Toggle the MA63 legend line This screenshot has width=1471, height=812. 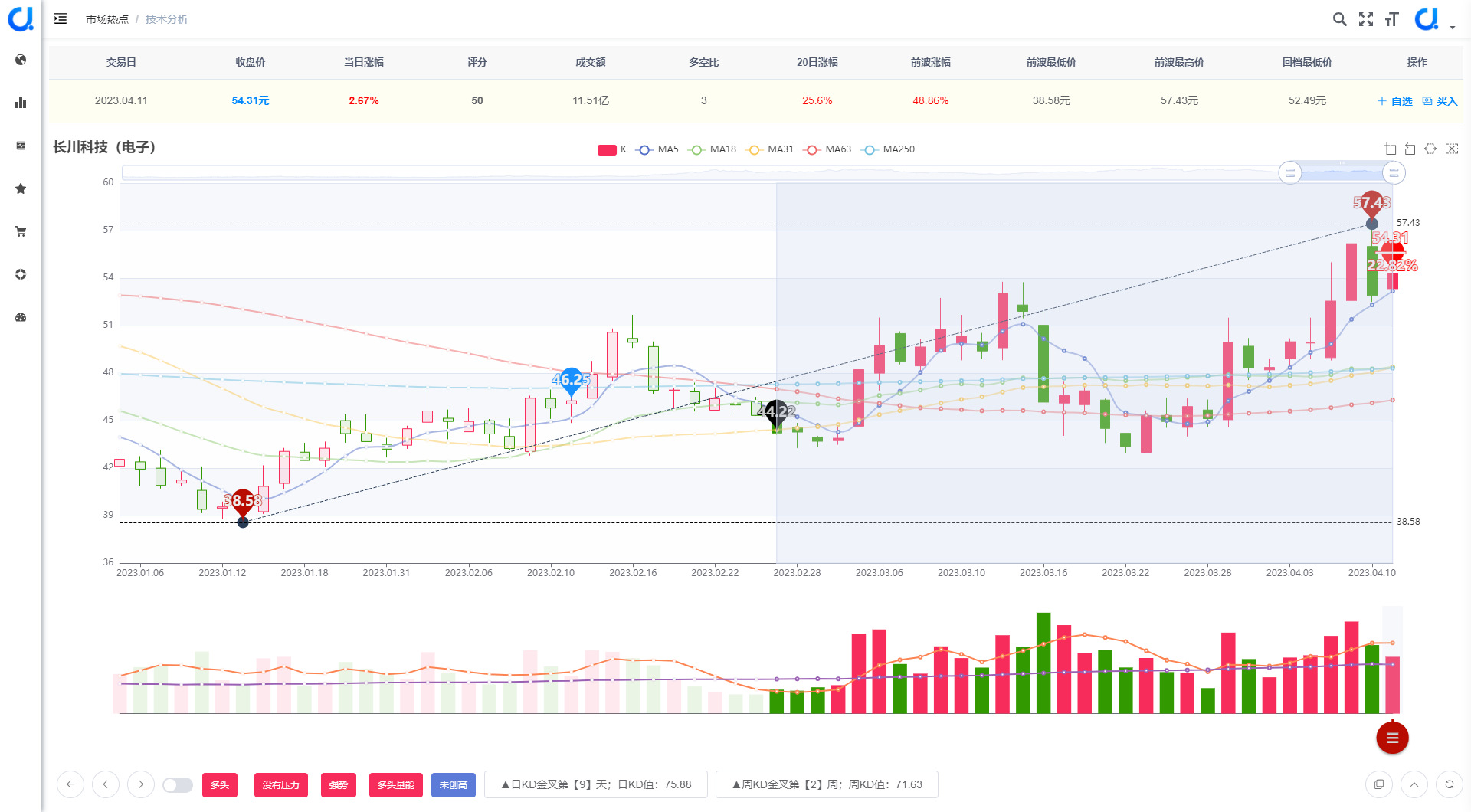click(827, 149)
